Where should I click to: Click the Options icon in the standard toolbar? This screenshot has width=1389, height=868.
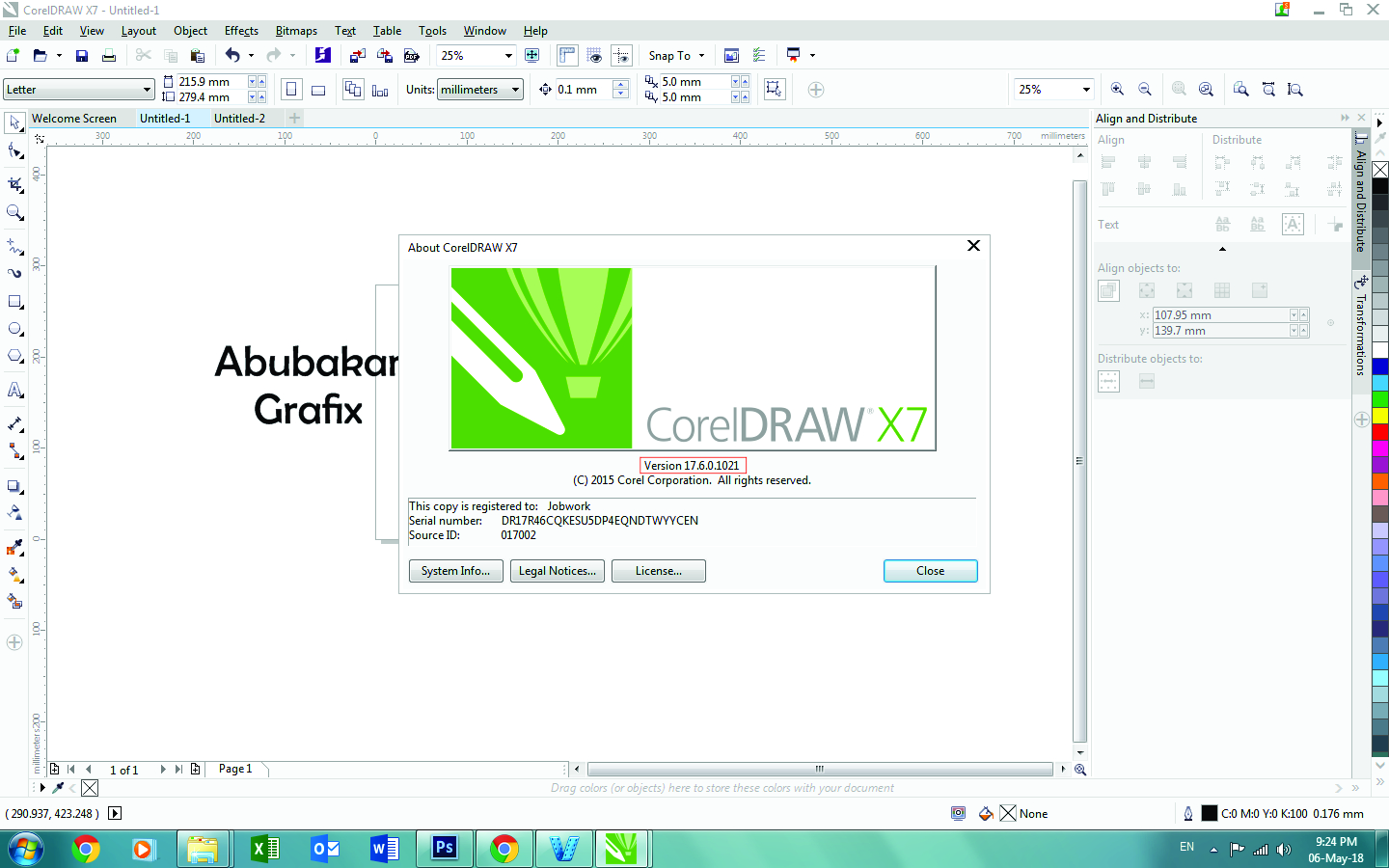point(759,56)
